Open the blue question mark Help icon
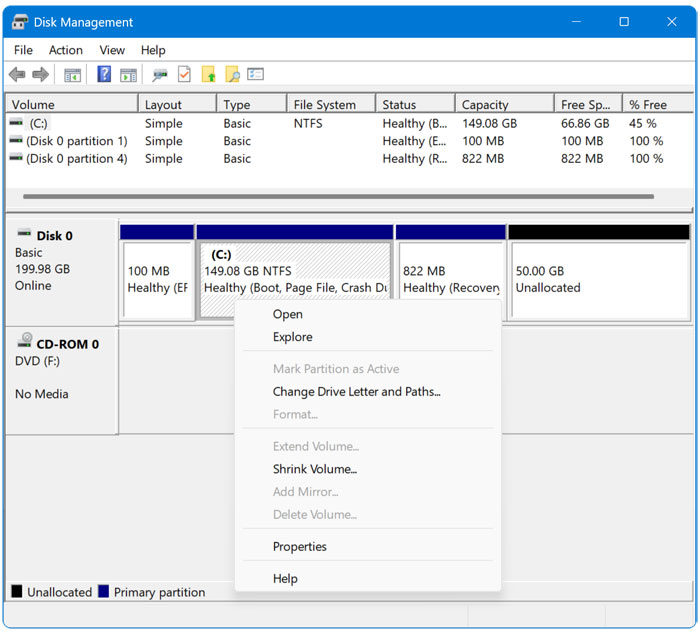 tap(104, 74)
